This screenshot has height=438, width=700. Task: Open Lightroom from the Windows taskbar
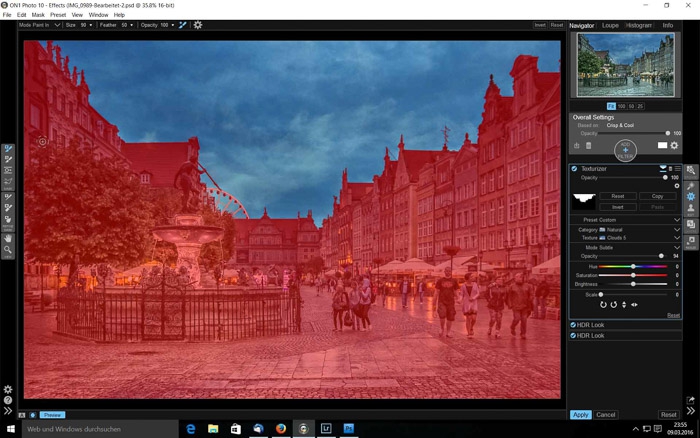pyautogui.click(x=326, y=428)
